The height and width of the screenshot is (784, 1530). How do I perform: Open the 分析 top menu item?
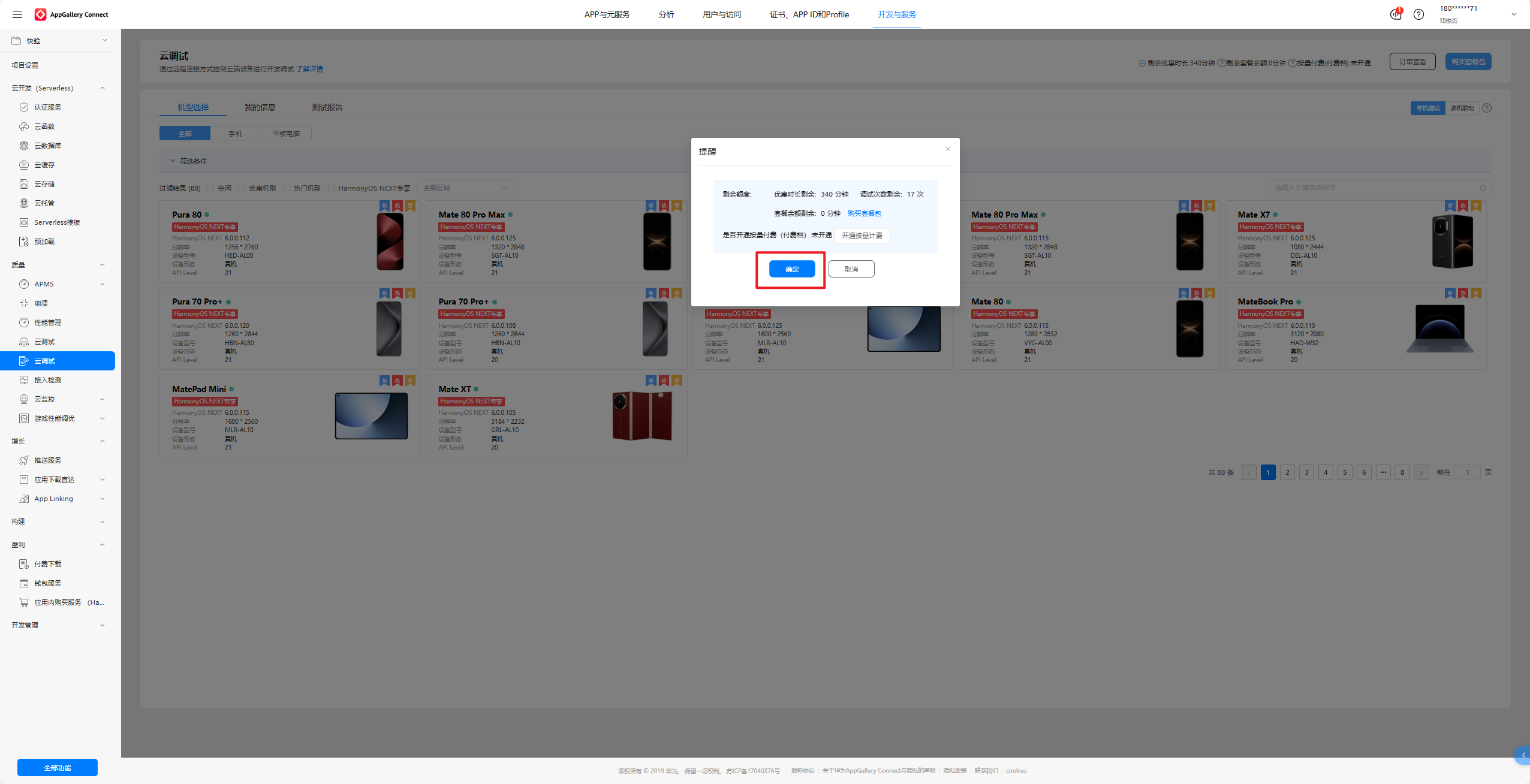pos(666,14)
